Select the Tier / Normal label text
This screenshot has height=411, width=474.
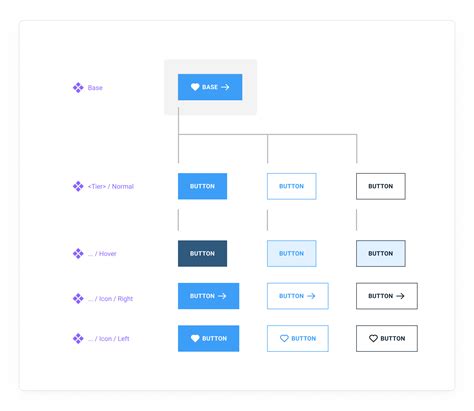pos(111,186)
